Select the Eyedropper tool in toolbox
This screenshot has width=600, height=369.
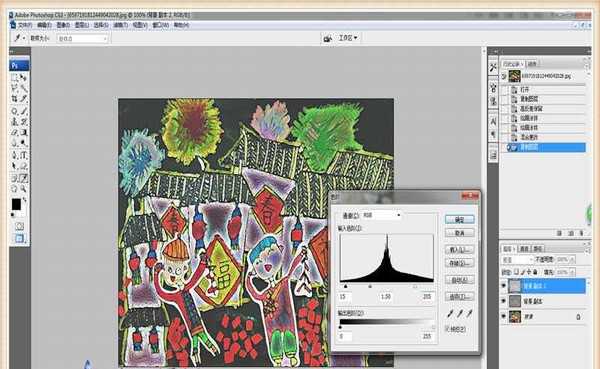[23, 178]
